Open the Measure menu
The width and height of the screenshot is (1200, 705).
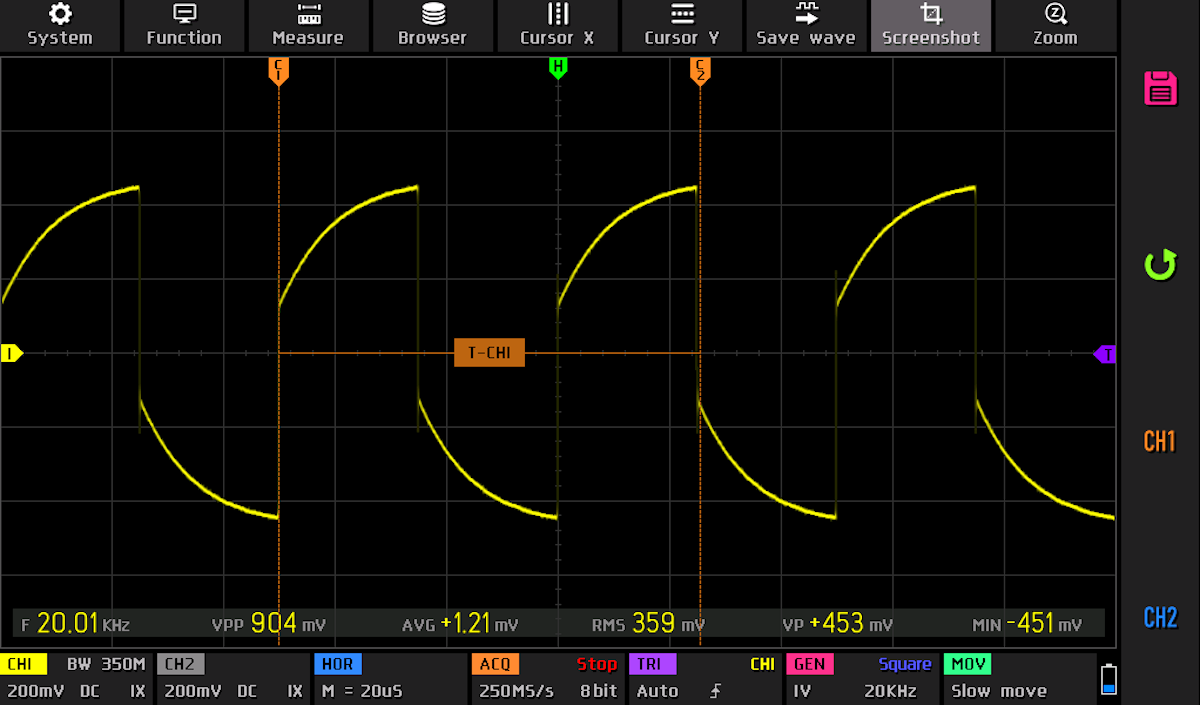pos(308,25)
